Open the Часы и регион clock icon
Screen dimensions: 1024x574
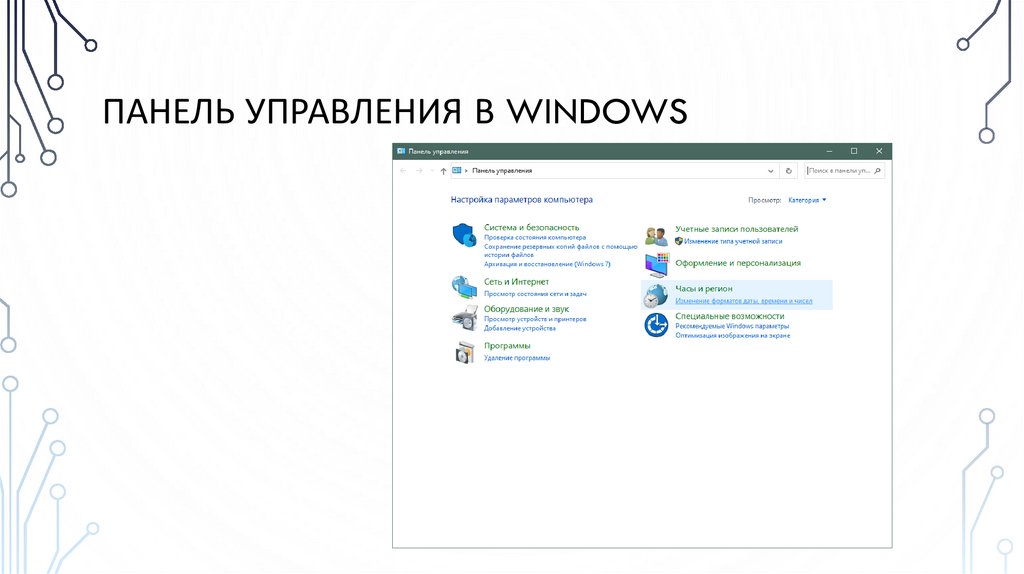[656, 295]
